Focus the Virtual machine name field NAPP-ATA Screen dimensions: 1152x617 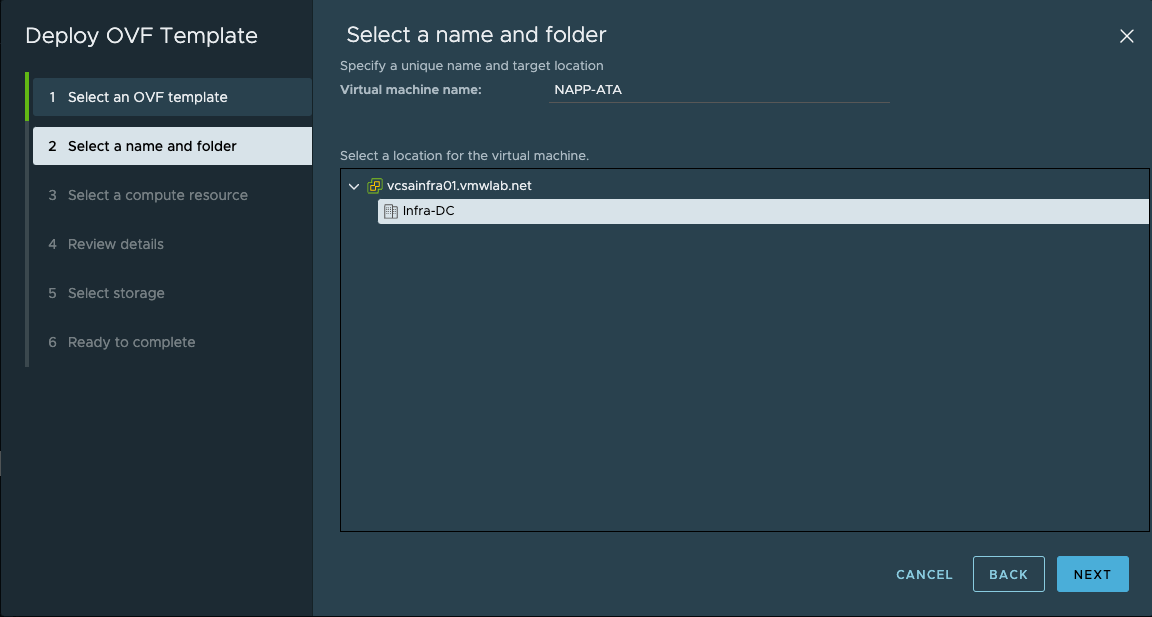coord(719,90)
